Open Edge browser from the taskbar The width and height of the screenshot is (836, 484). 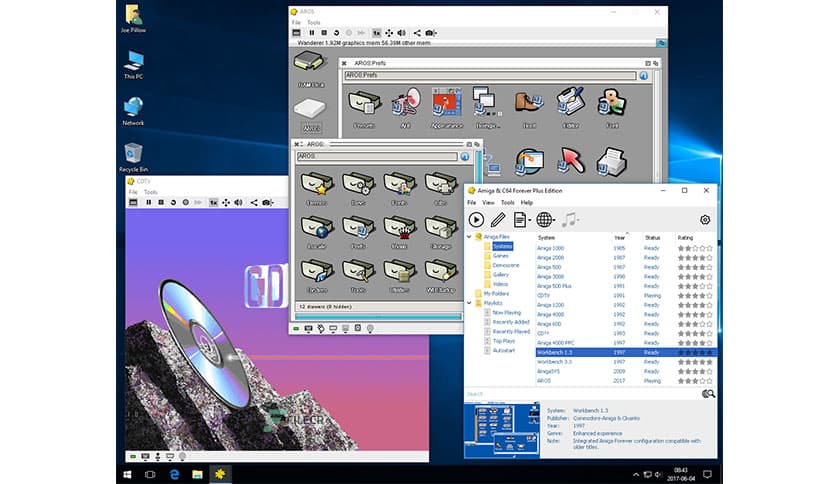coord(174,474)
